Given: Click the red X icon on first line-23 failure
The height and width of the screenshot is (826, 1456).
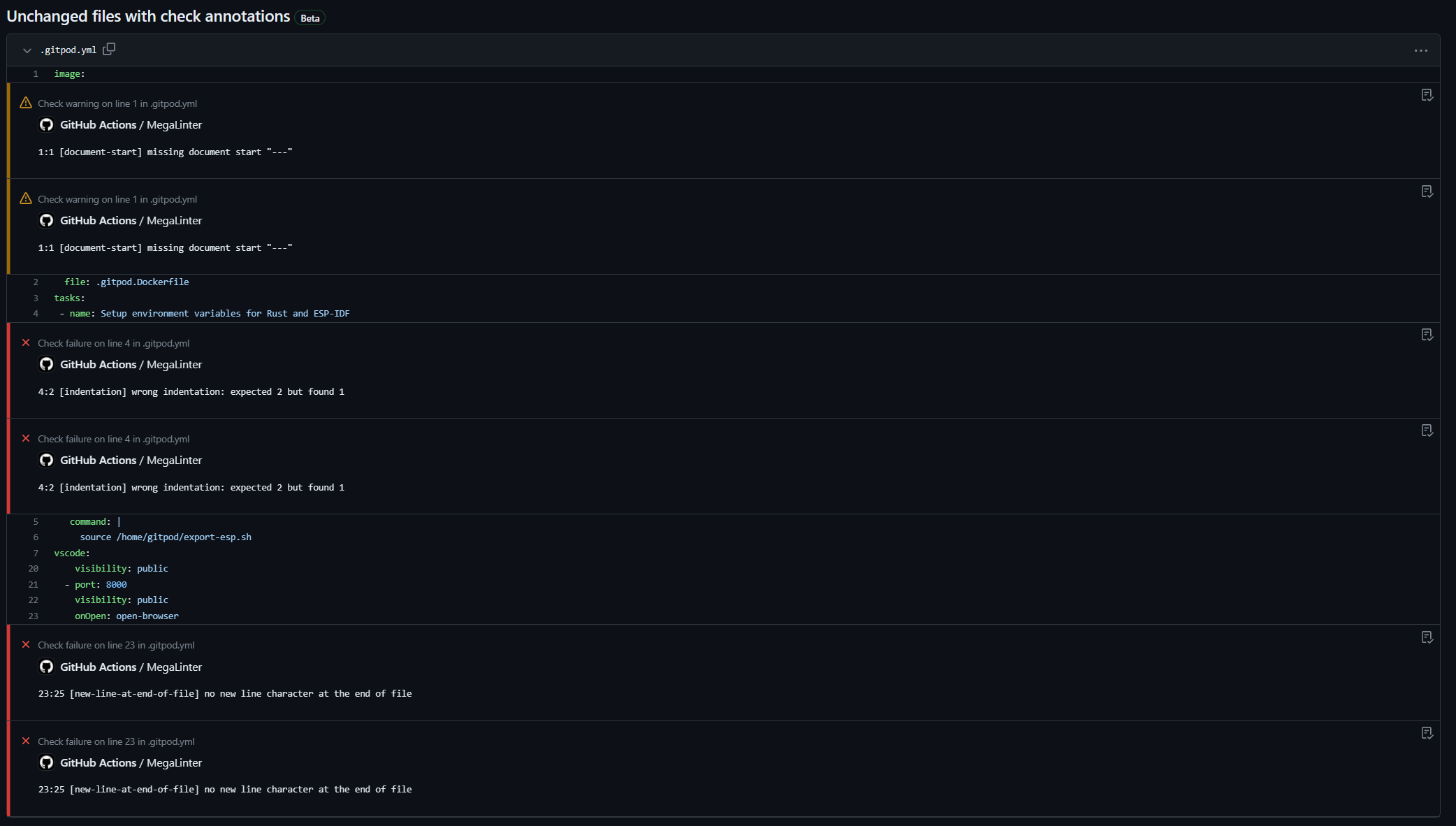Looking at the screenshot, I should point(26,644).
